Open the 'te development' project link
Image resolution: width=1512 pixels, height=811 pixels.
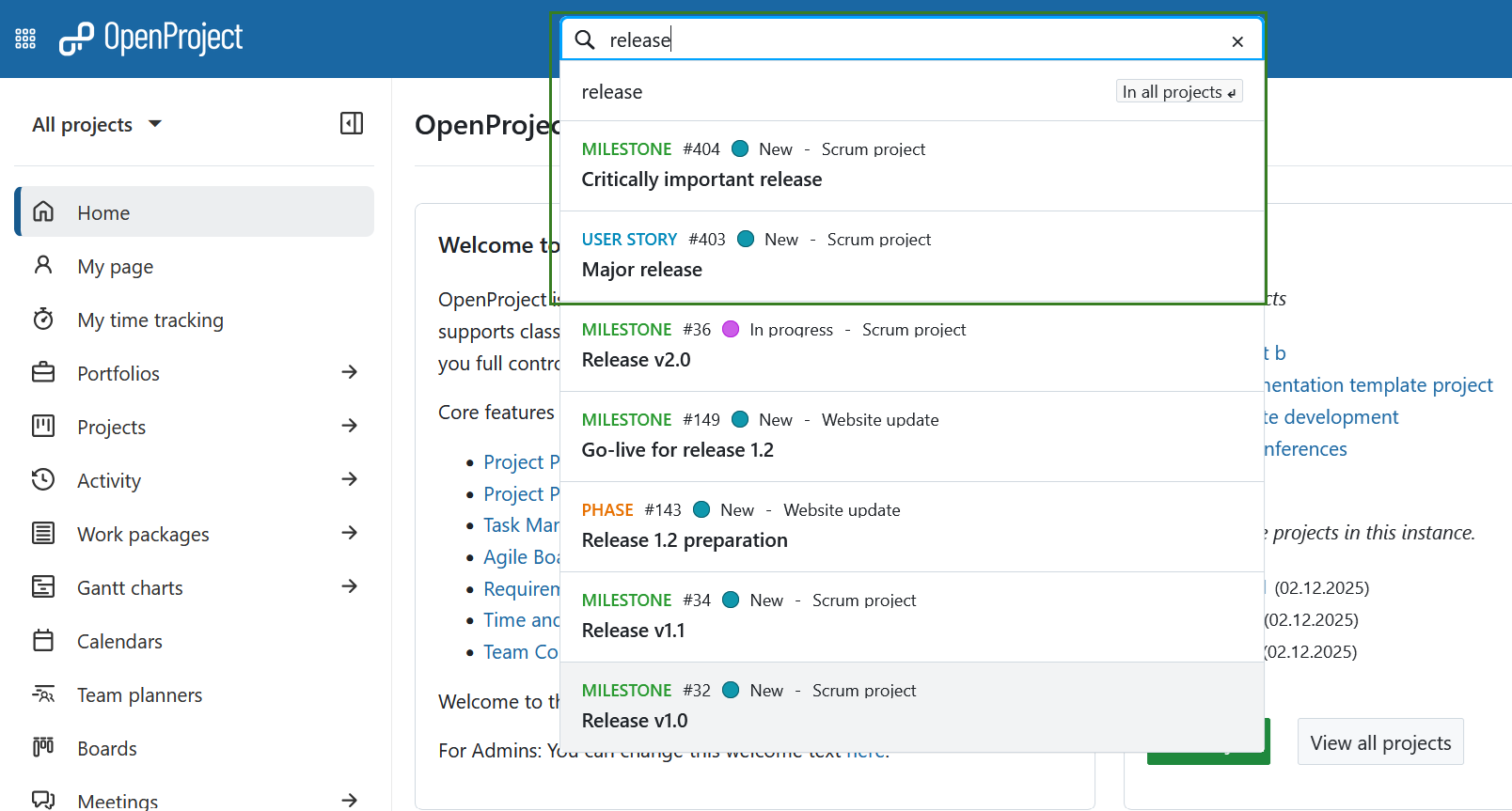pos(1331,416)
